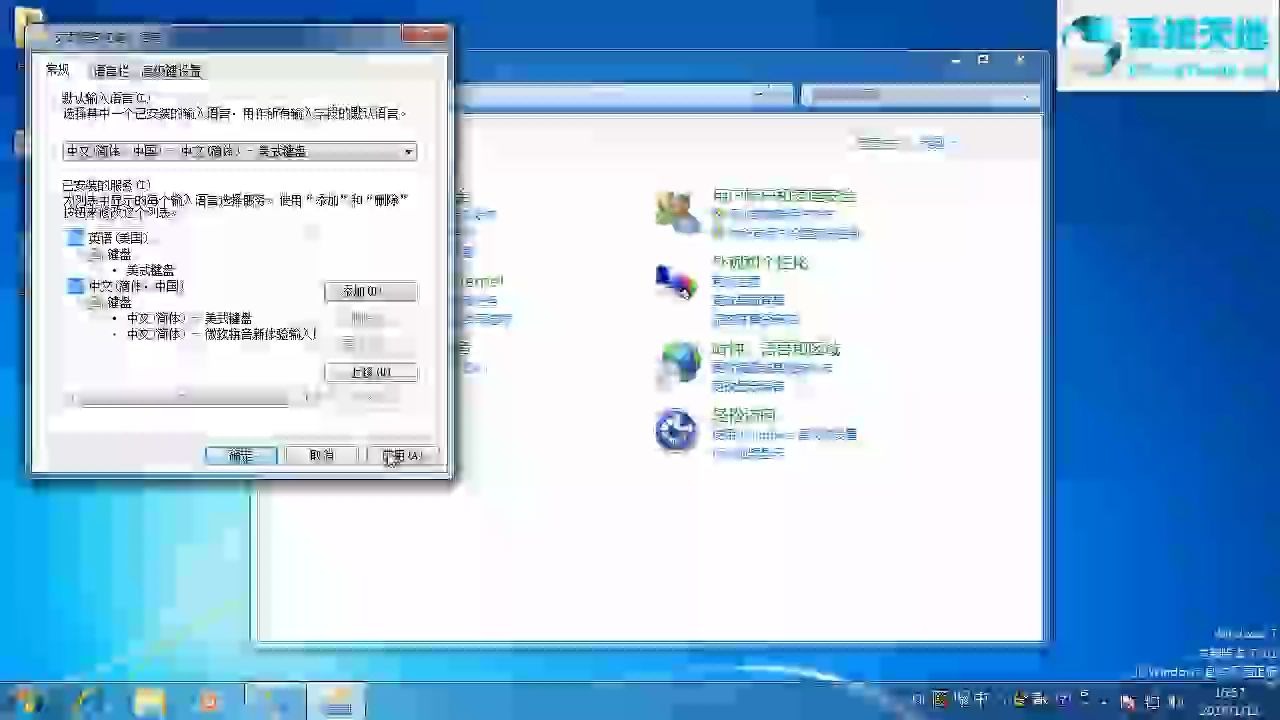
Task: Click the 上移(U) button
Action: tap(371, 372)
